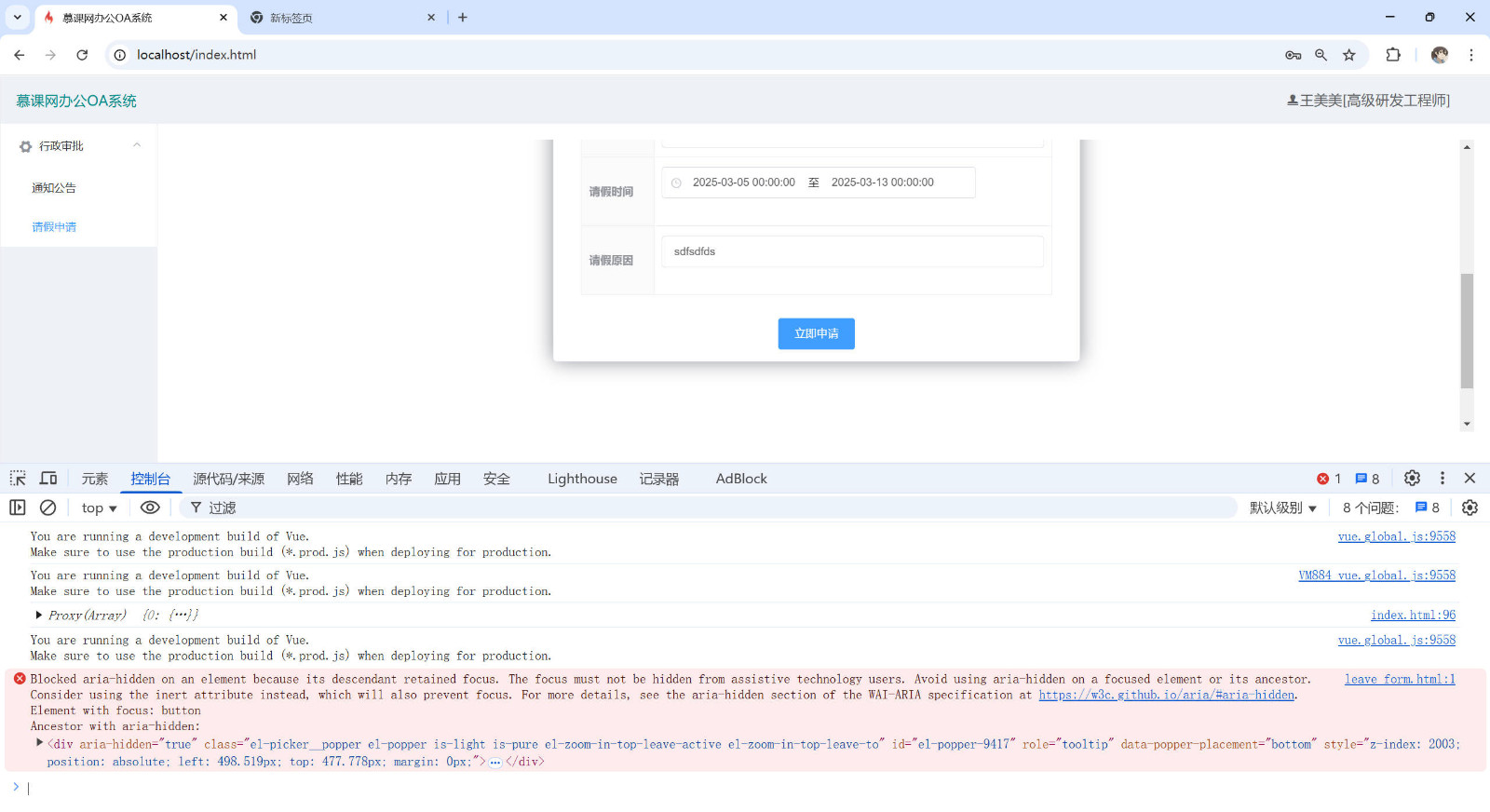The height and width of the screenshot is (812, 1490).
Task: Click the red error count badge
Action: (1329, 479)
